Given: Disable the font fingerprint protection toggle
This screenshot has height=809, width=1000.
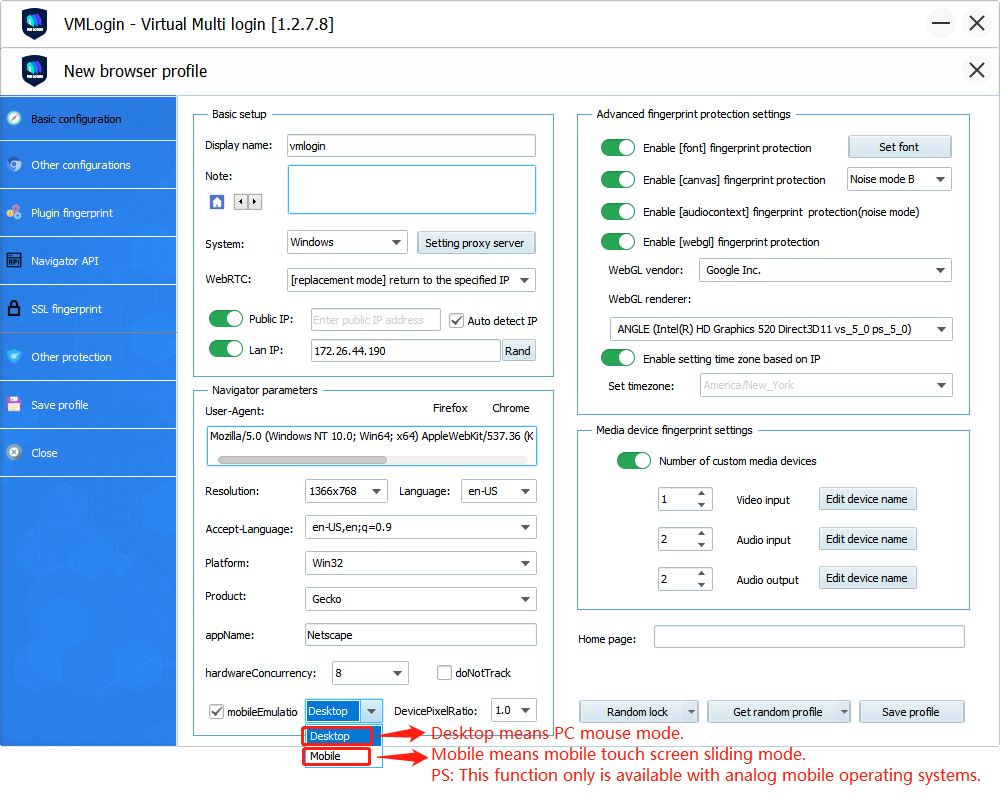Looking at the screenshot, I should coord(618,148).
